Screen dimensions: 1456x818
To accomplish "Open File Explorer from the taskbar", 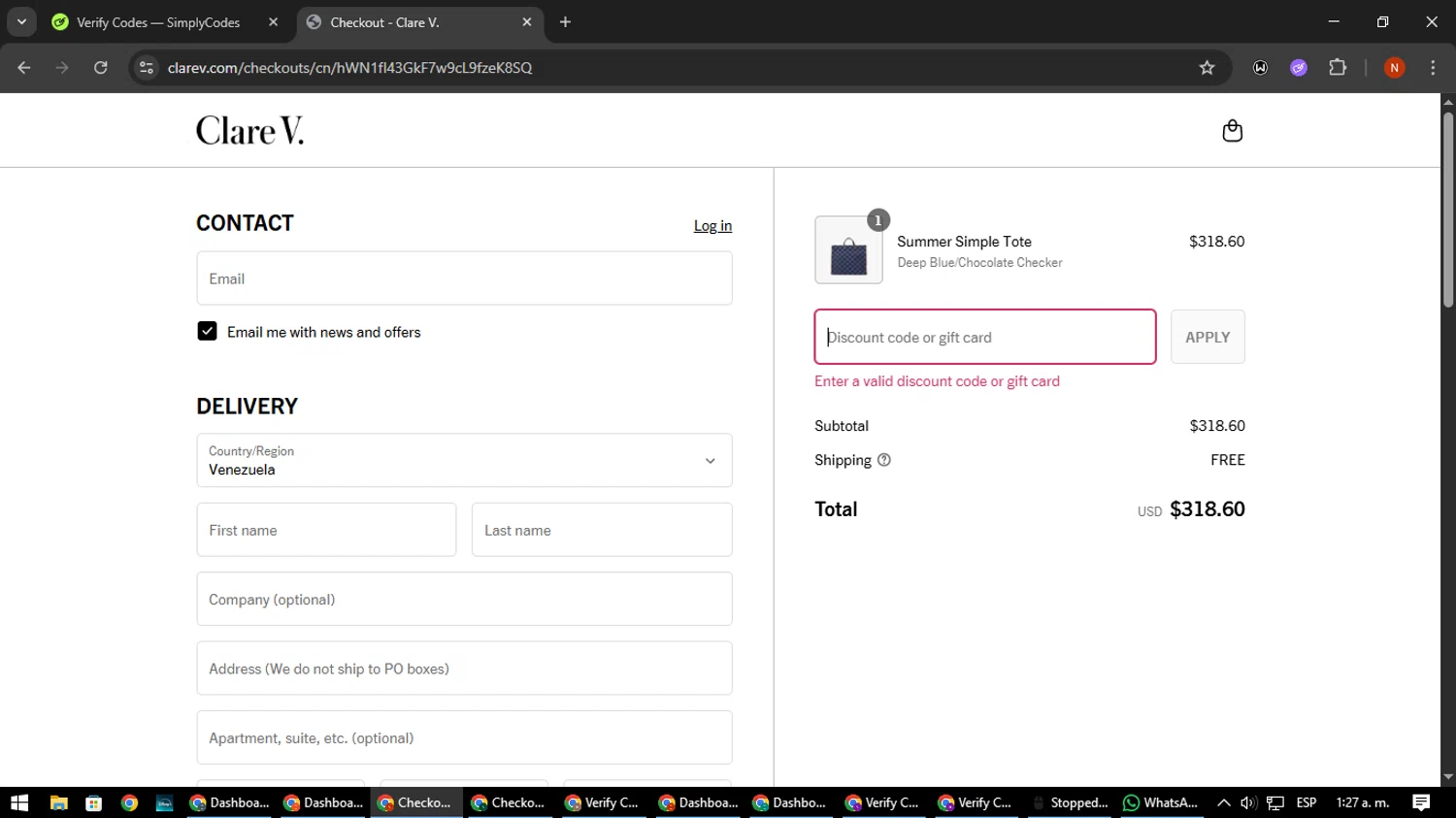I will [58, 802].
